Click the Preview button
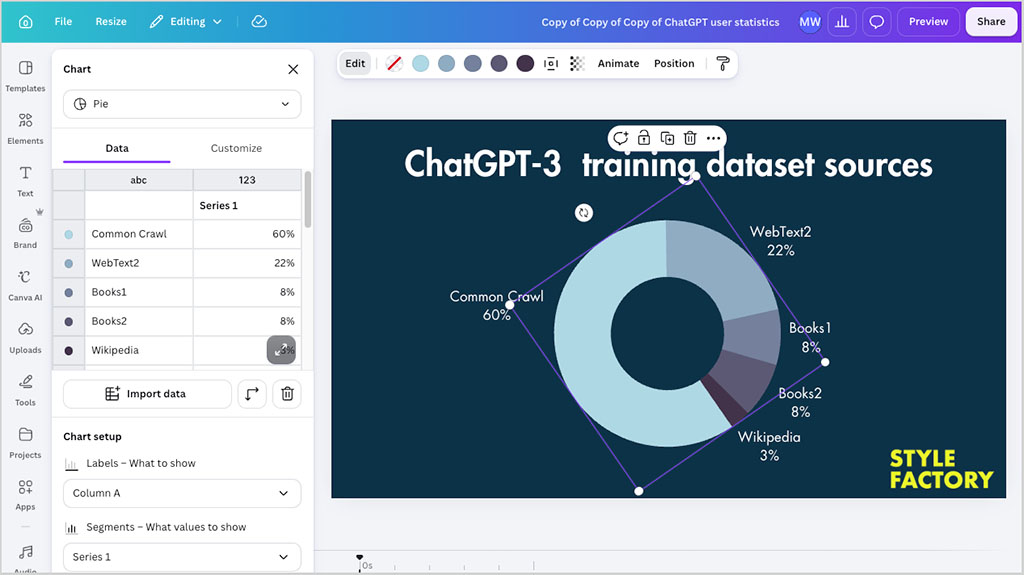Viewport: 1024px width, 575px height. pyautogui.click(x=928, y=22)
